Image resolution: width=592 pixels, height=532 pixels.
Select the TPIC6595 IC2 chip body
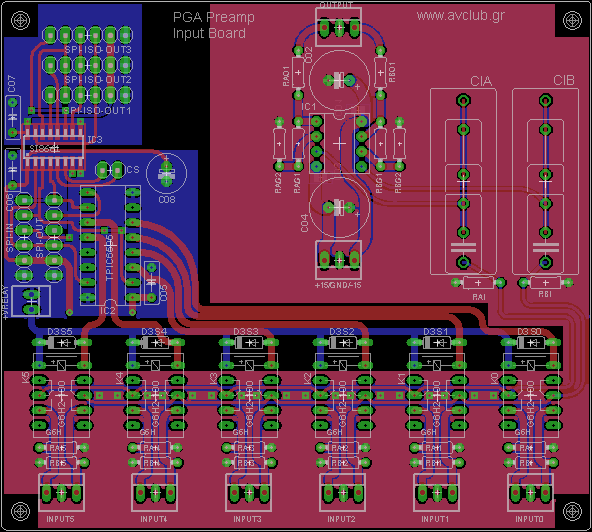point(110,245)
